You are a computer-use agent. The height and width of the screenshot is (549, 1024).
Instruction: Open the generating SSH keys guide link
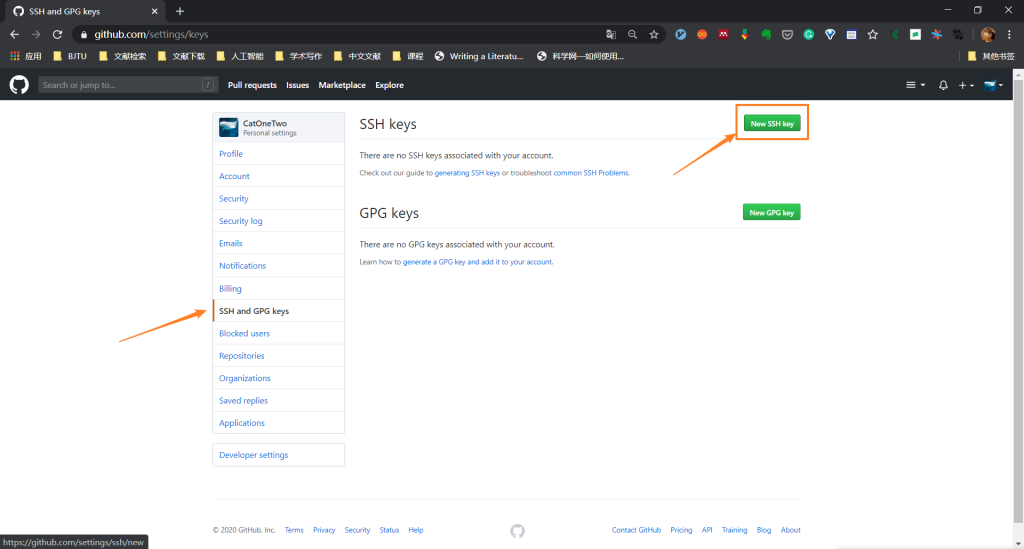pos(467,173)
